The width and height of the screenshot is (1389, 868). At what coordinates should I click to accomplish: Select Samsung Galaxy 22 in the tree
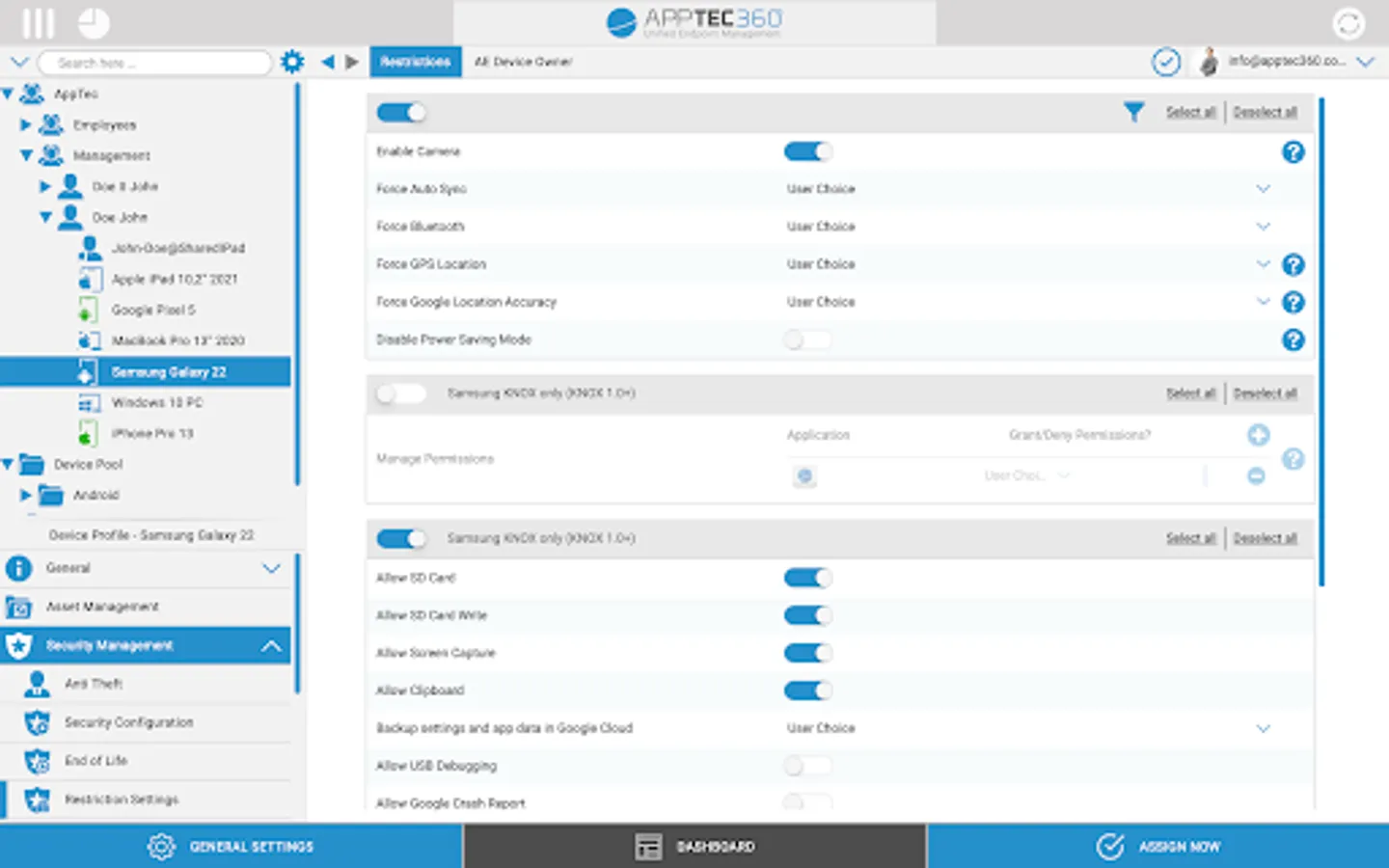pyautogui.click(x=146, y=372)
